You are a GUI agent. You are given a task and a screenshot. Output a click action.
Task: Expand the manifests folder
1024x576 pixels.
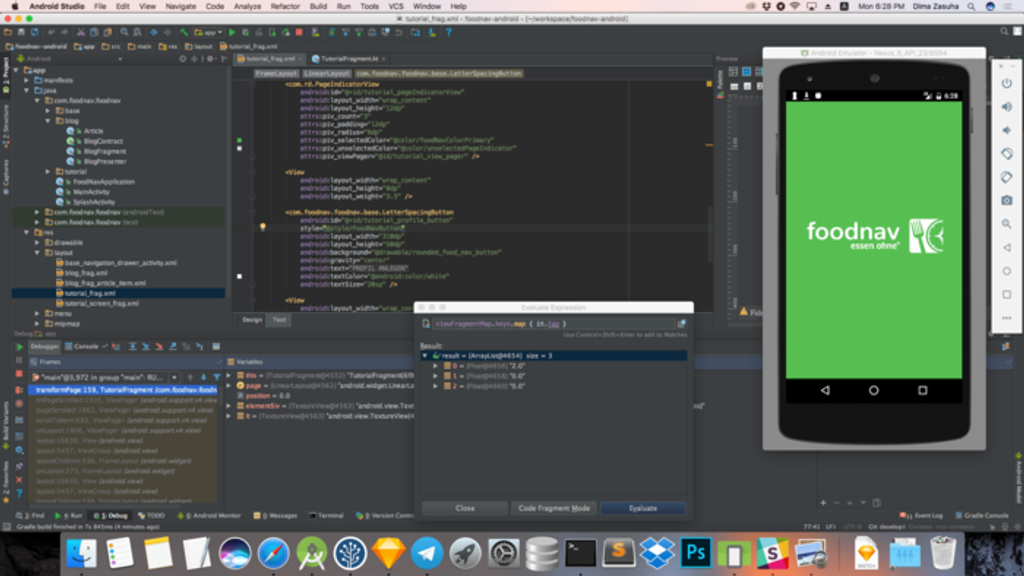click(27, 80)
